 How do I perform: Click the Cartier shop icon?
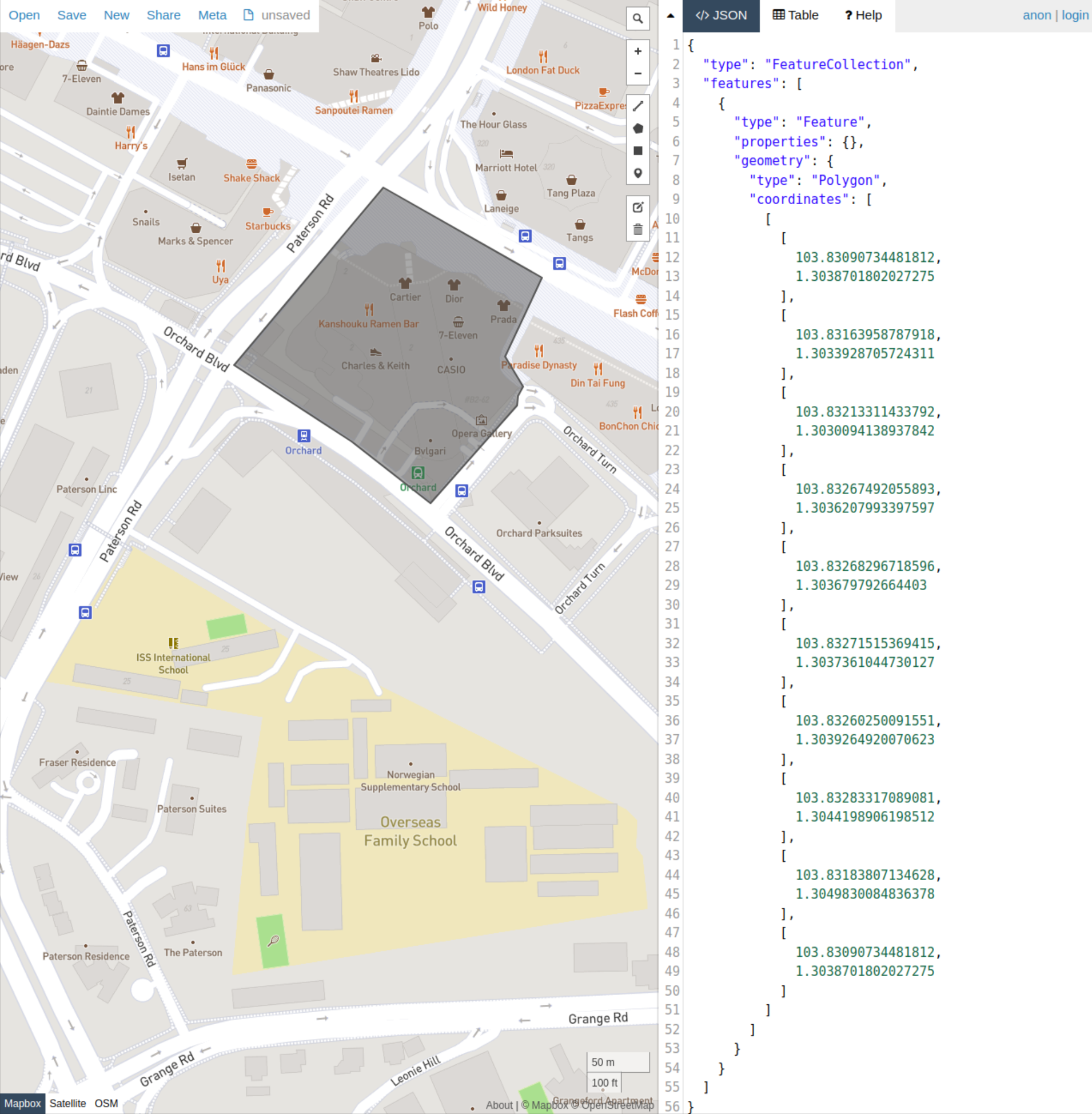[x=405, y=284]
